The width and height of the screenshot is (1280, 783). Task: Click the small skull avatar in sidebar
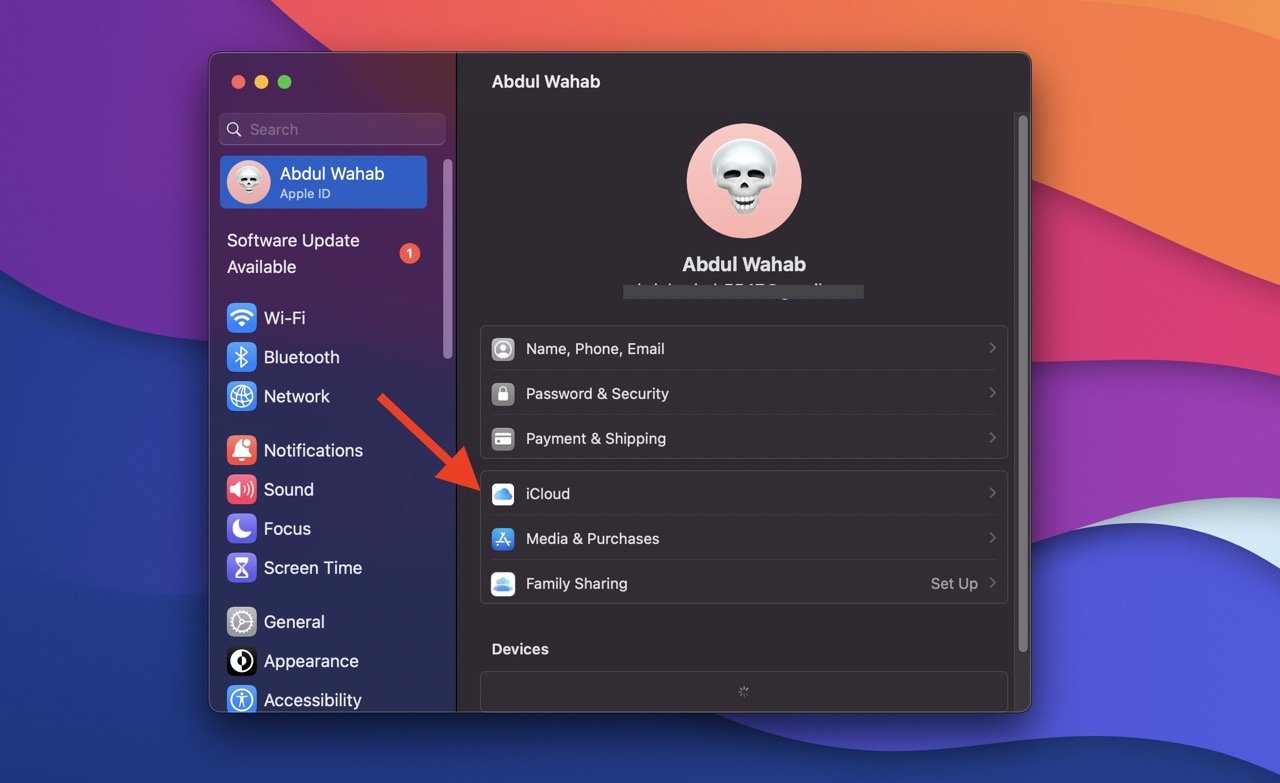tap(249, 182)
